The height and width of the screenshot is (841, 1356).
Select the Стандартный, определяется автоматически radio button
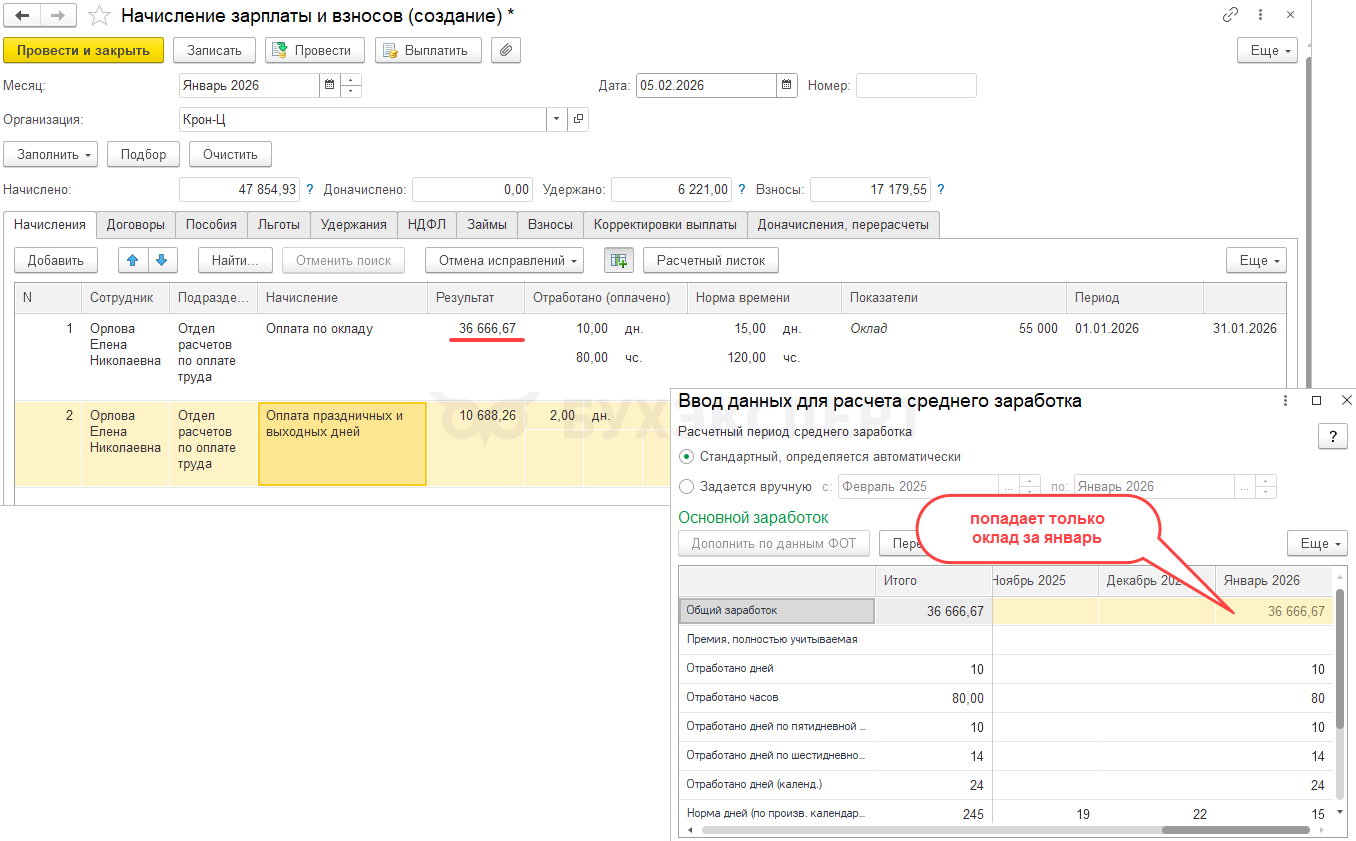click(x=686, y=457)
